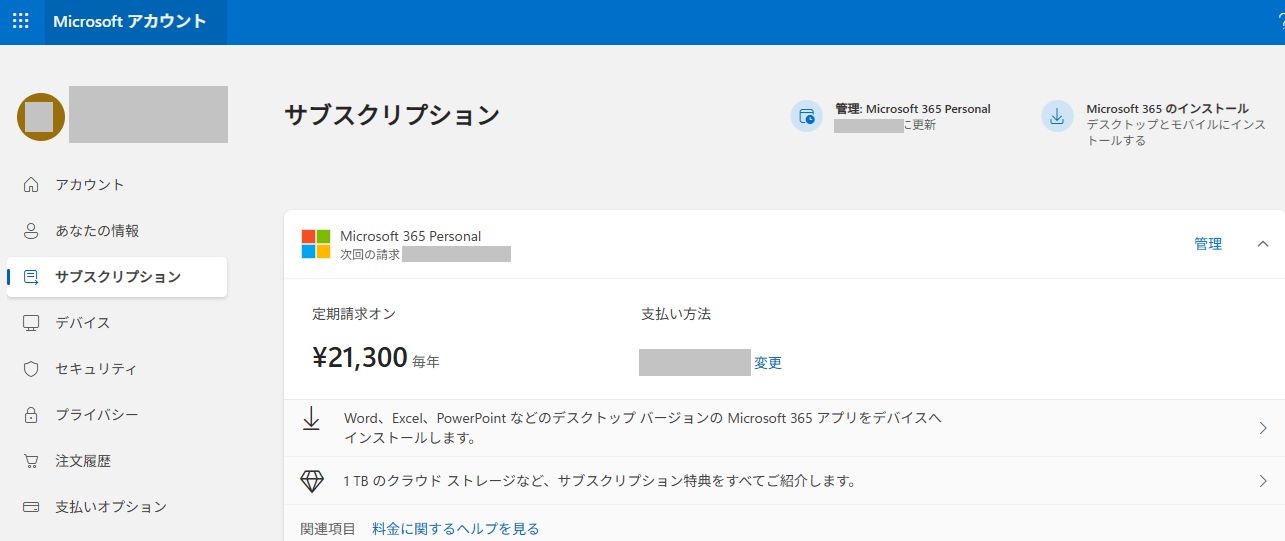Click the Microsoft 365 Personal card title
Image resolution: width=1285 pixels, height=541 pixels.
coord(410,236)
